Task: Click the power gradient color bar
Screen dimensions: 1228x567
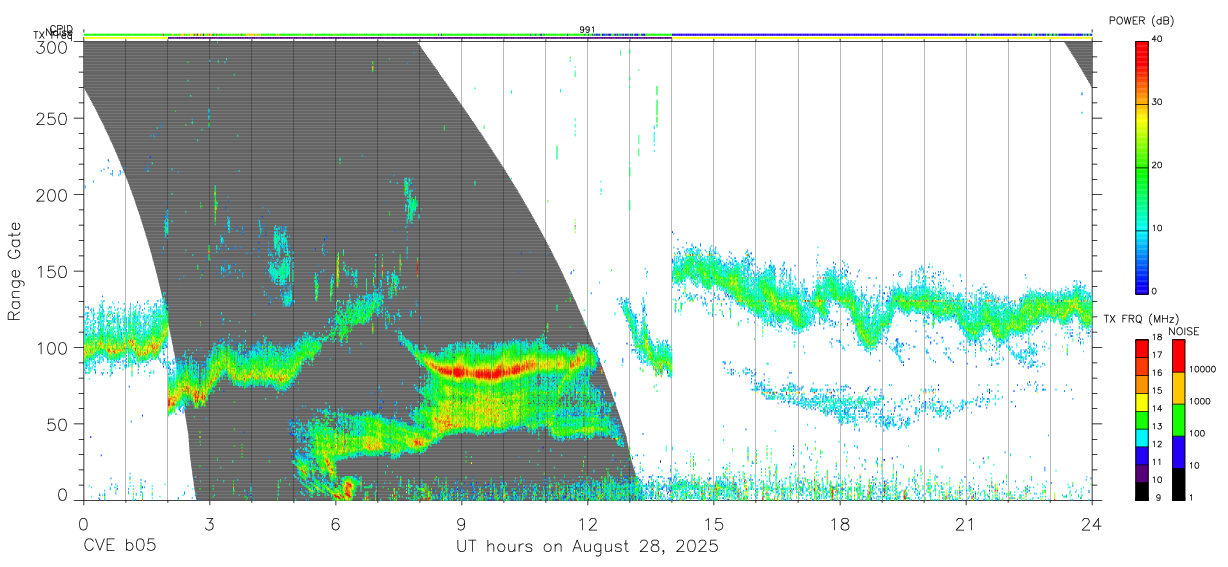Action: pos(1142,166)
